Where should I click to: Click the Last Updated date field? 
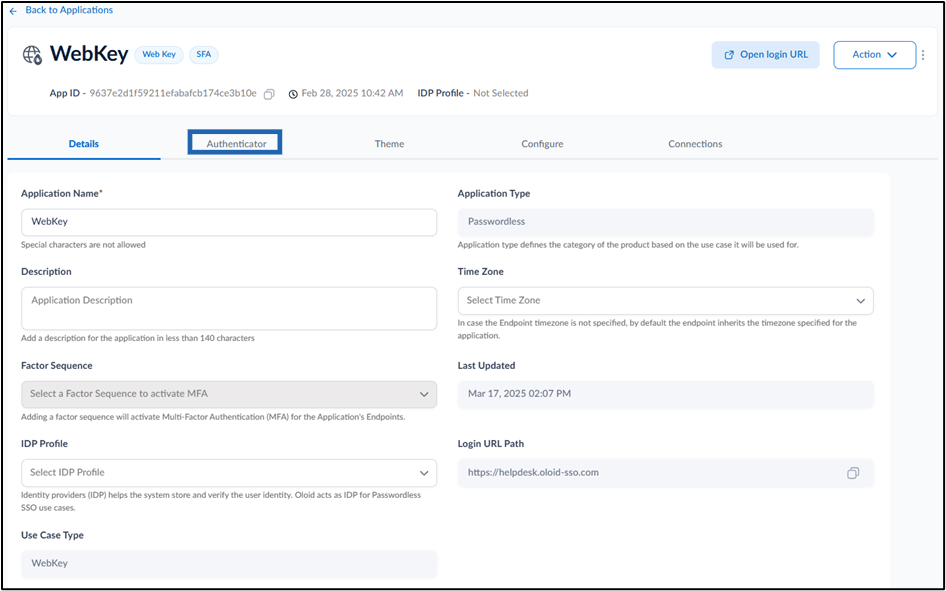coord(665,394)
